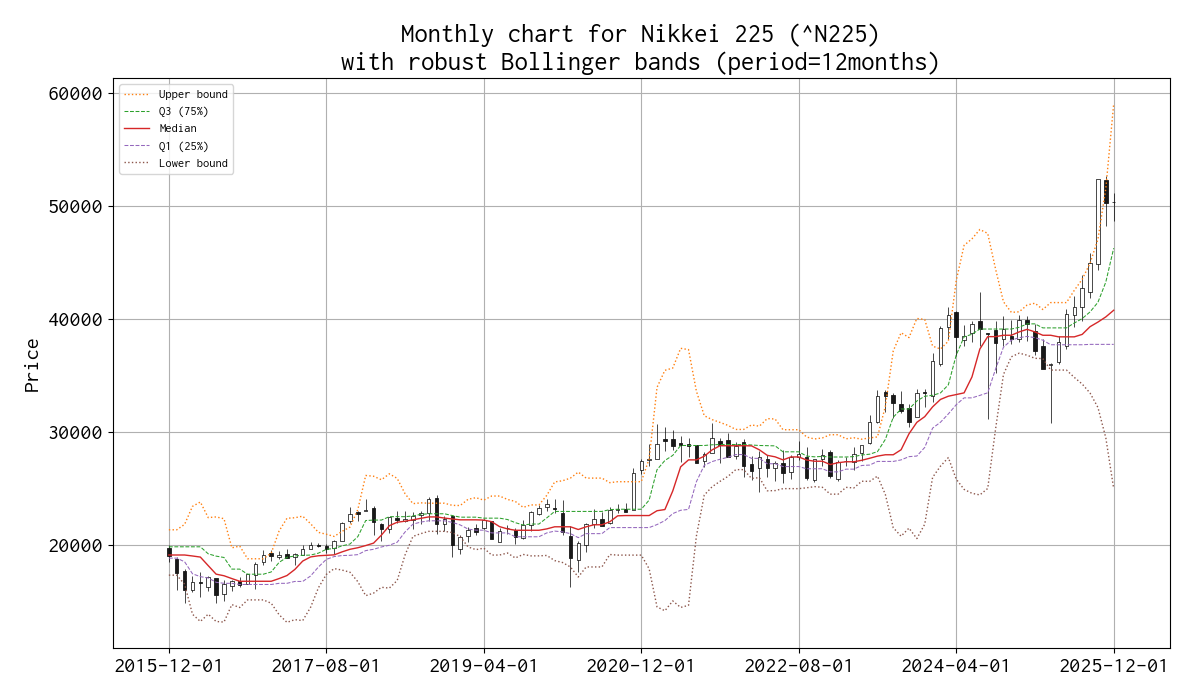Click the x-axis date 2015-12-01
Viewport: 1200px width, 700px height.
(169, 666)
